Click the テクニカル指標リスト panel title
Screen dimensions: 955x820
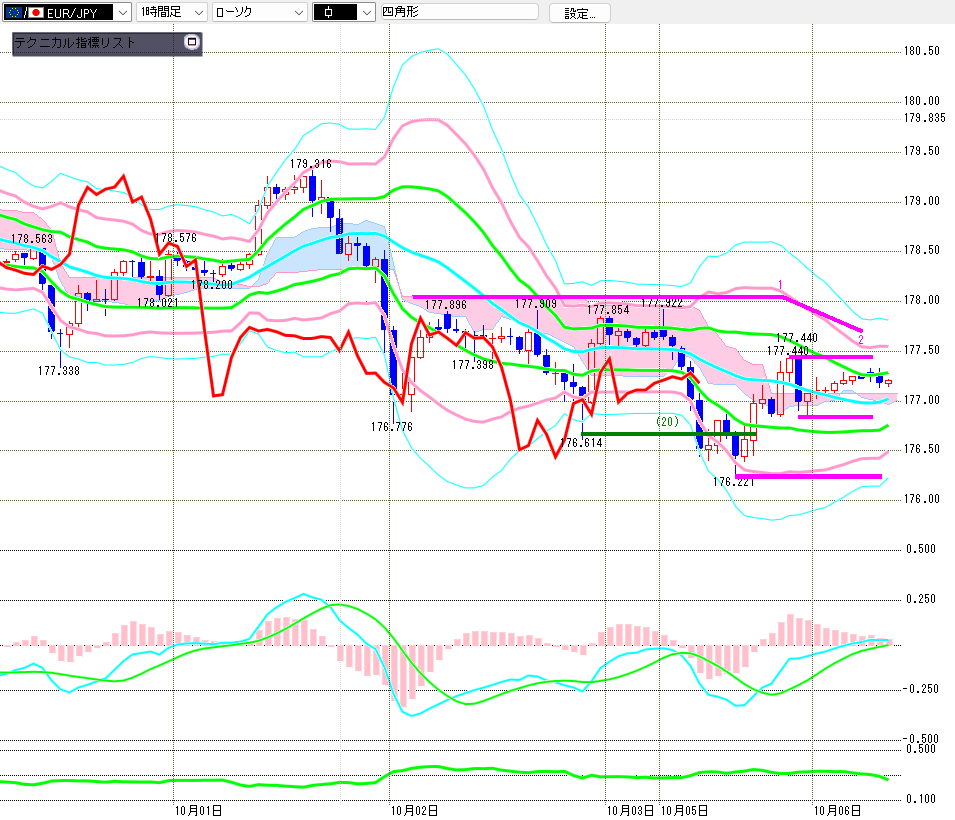(x=74, y=43)
